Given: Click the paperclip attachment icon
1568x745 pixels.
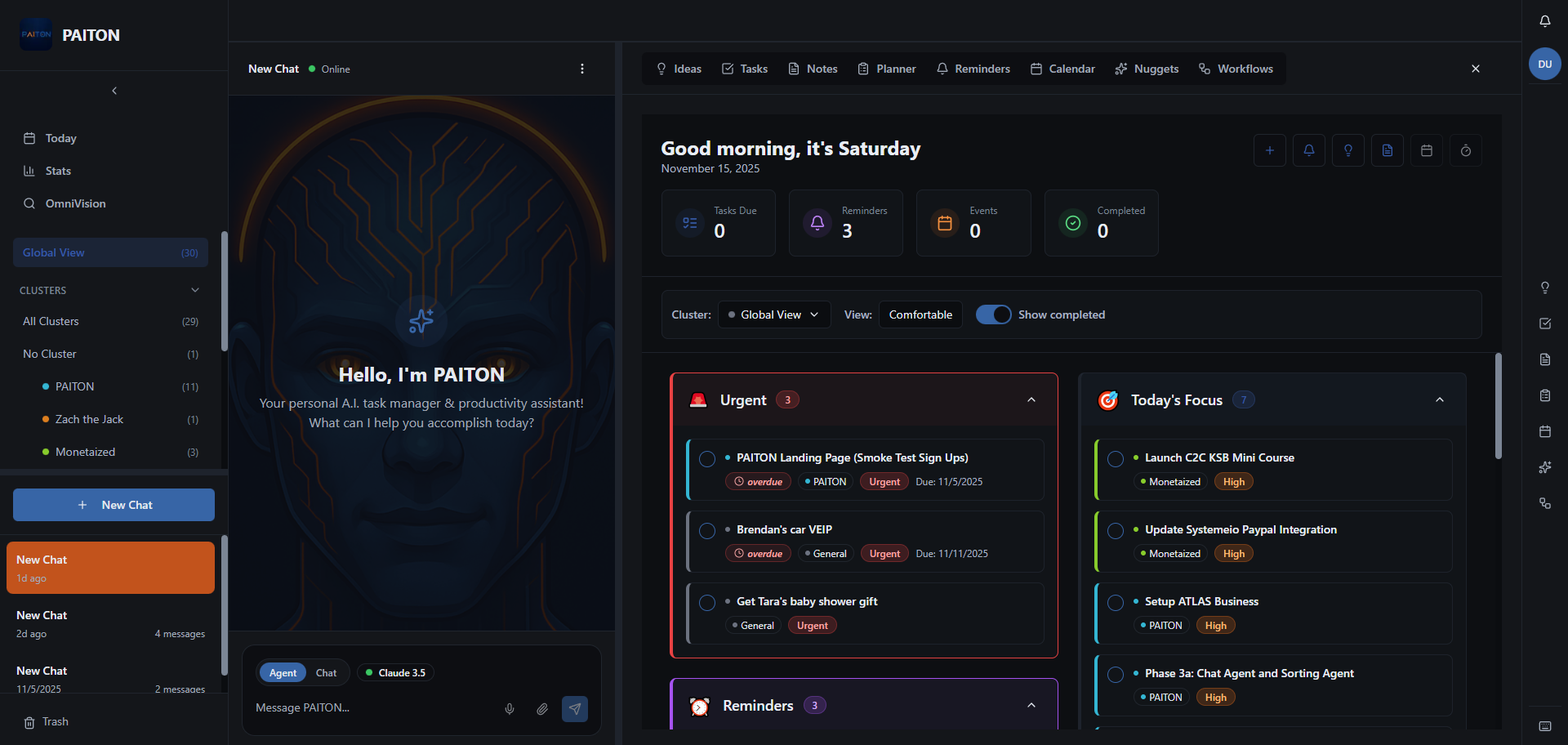Looking at the screenshot, I should click(542, 709).
